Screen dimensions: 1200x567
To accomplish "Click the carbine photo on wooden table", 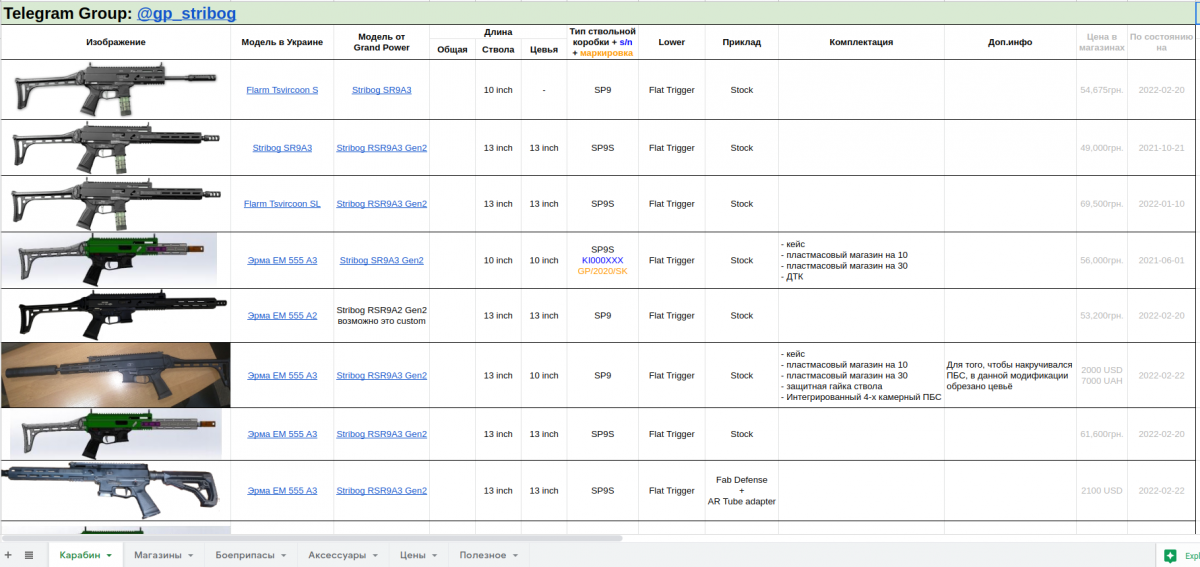I will coord(116,375).
